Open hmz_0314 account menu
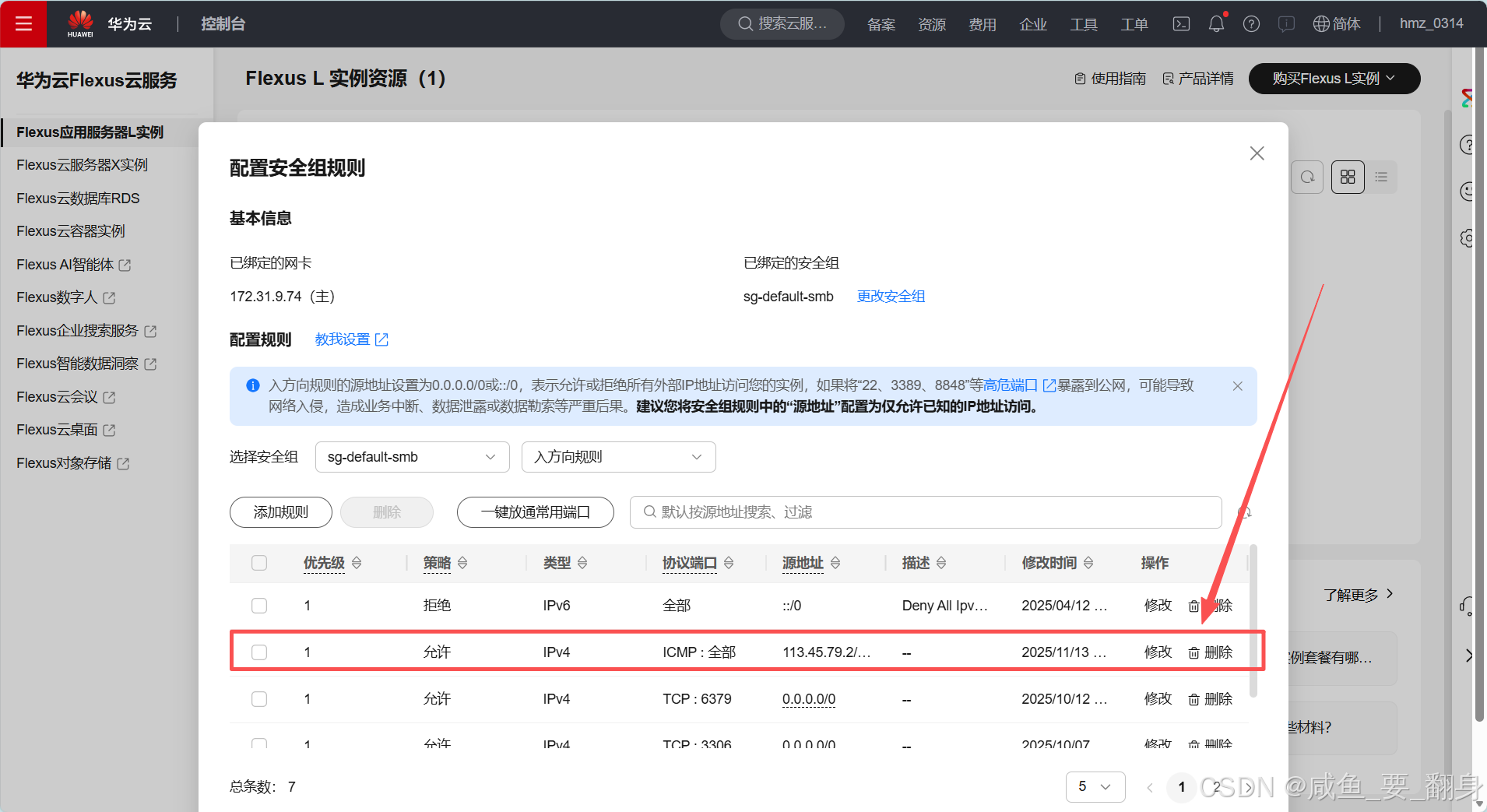 1431,23
